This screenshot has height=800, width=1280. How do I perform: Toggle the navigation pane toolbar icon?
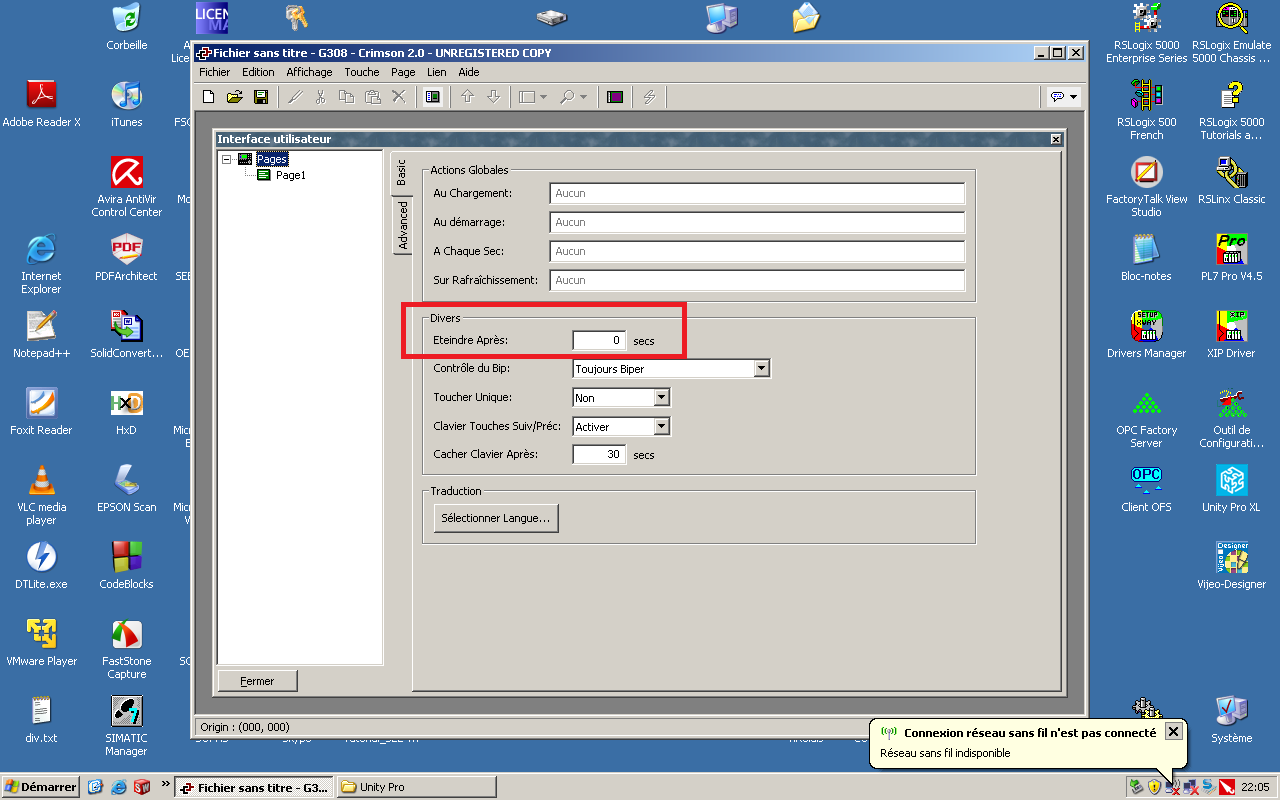pyautogui.click(x=433, y=97)
